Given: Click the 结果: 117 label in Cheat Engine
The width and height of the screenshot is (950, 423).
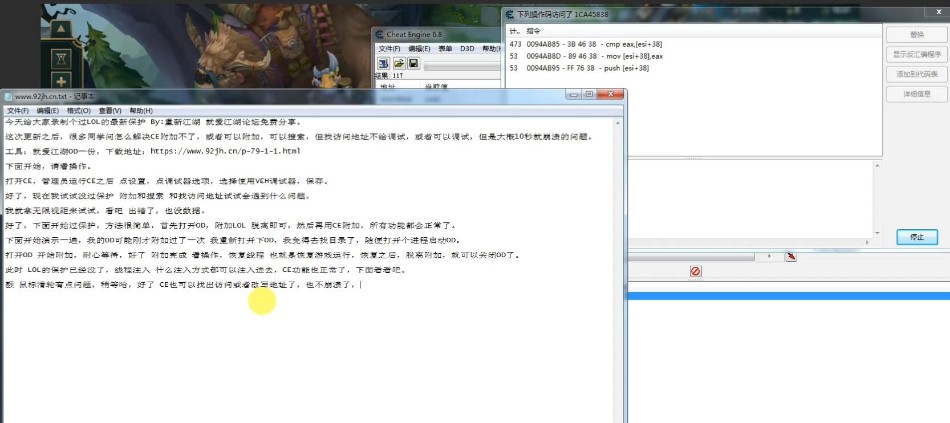Looking at the screenshot, I should click(x=390, y=76).
